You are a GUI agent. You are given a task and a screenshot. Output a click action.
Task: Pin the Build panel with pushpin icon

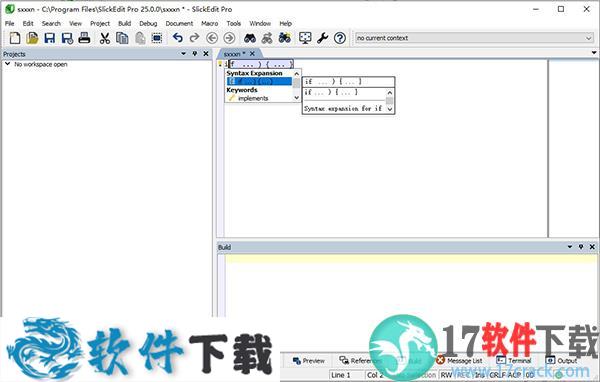click(581, 247)
